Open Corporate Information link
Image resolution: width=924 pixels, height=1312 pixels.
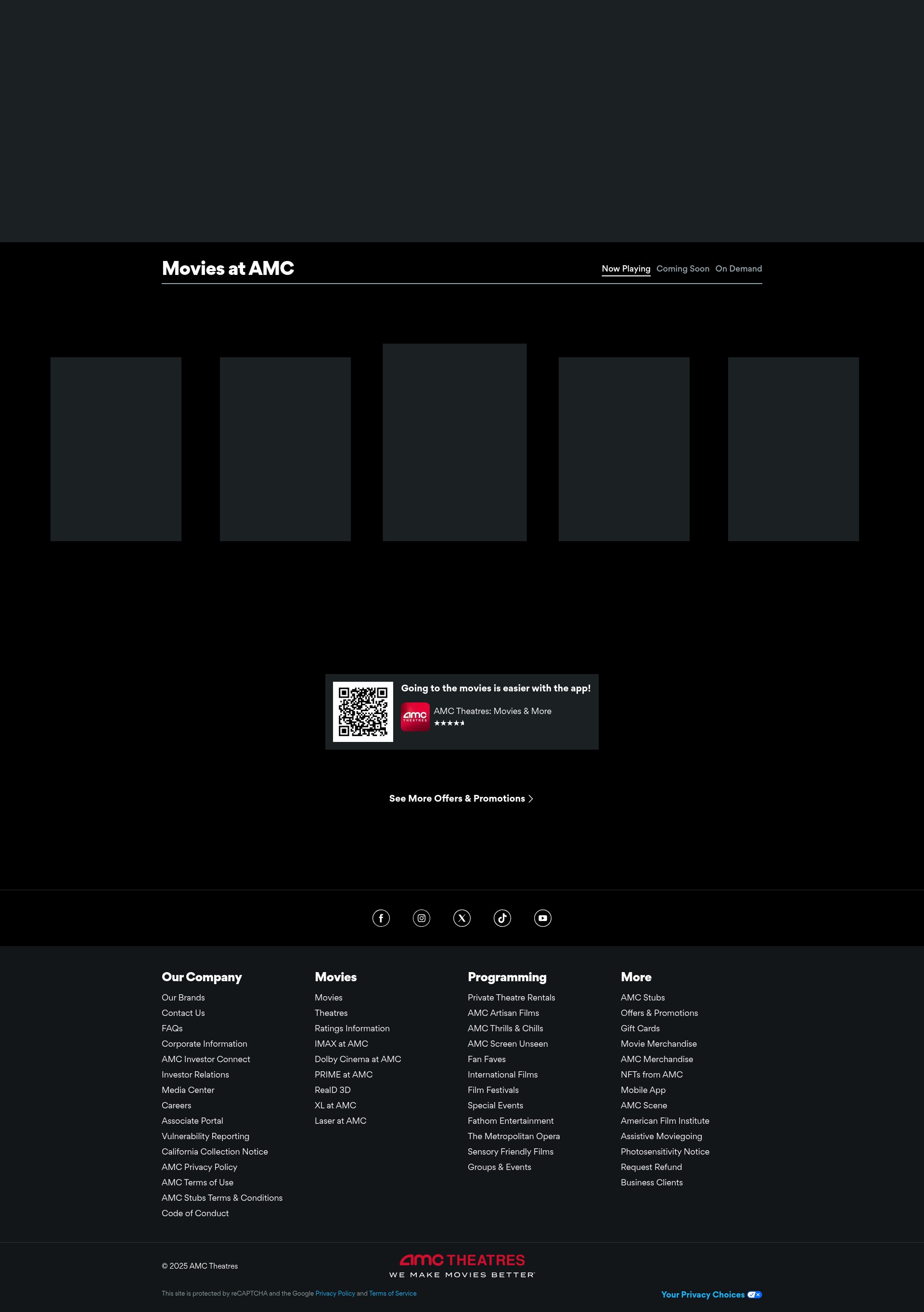(x=205, y=1043)
